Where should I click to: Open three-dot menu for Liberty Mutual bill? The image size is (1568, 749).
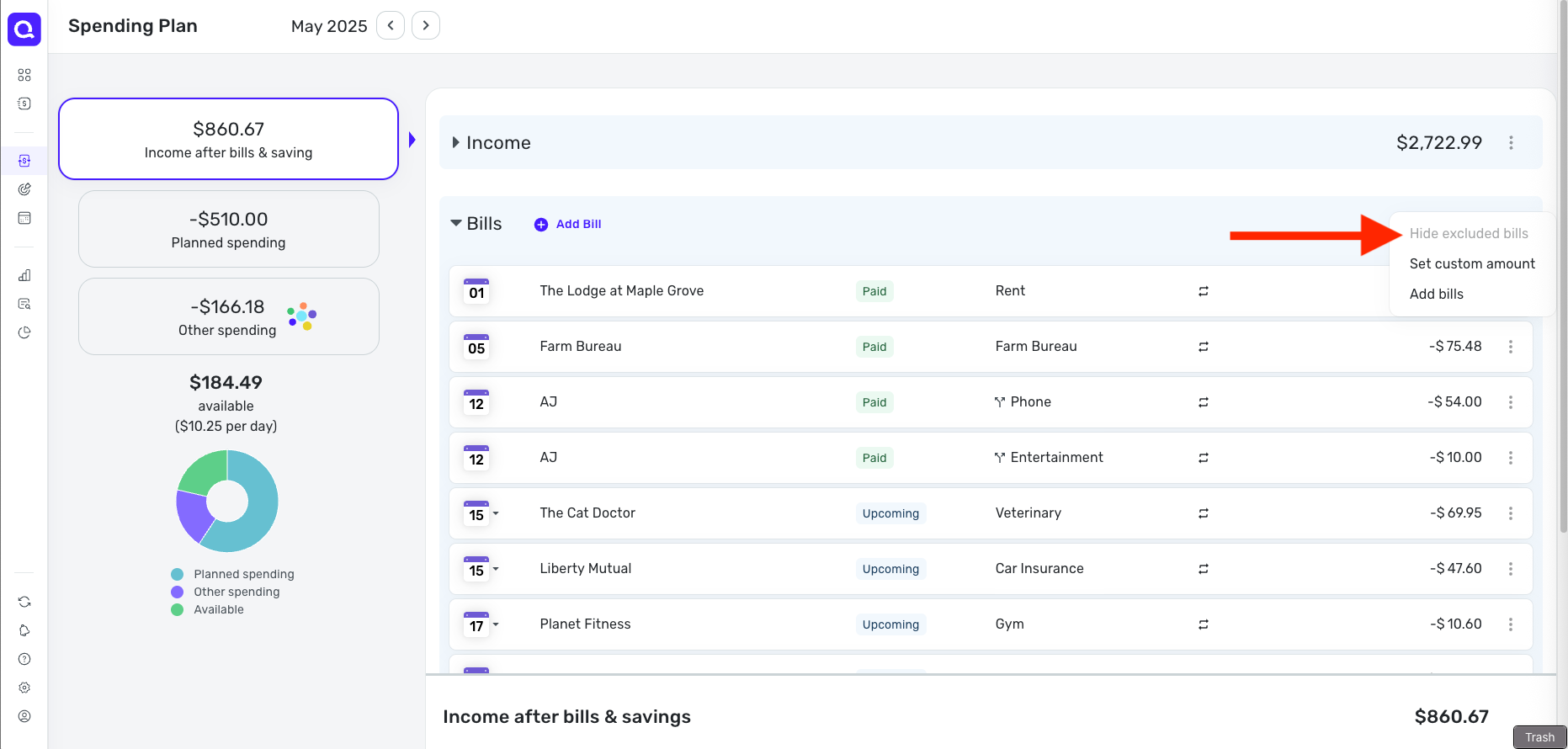[x=1511, y=569]
